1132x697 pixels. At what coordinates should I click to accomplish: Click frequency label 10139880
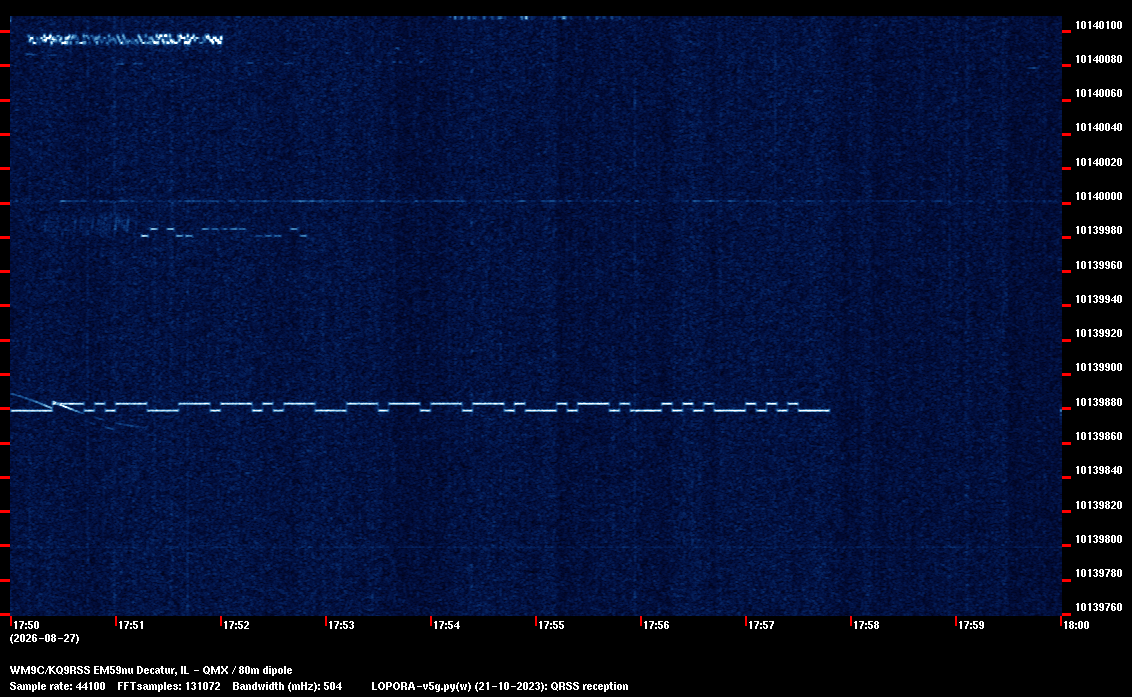(1099, 402)
